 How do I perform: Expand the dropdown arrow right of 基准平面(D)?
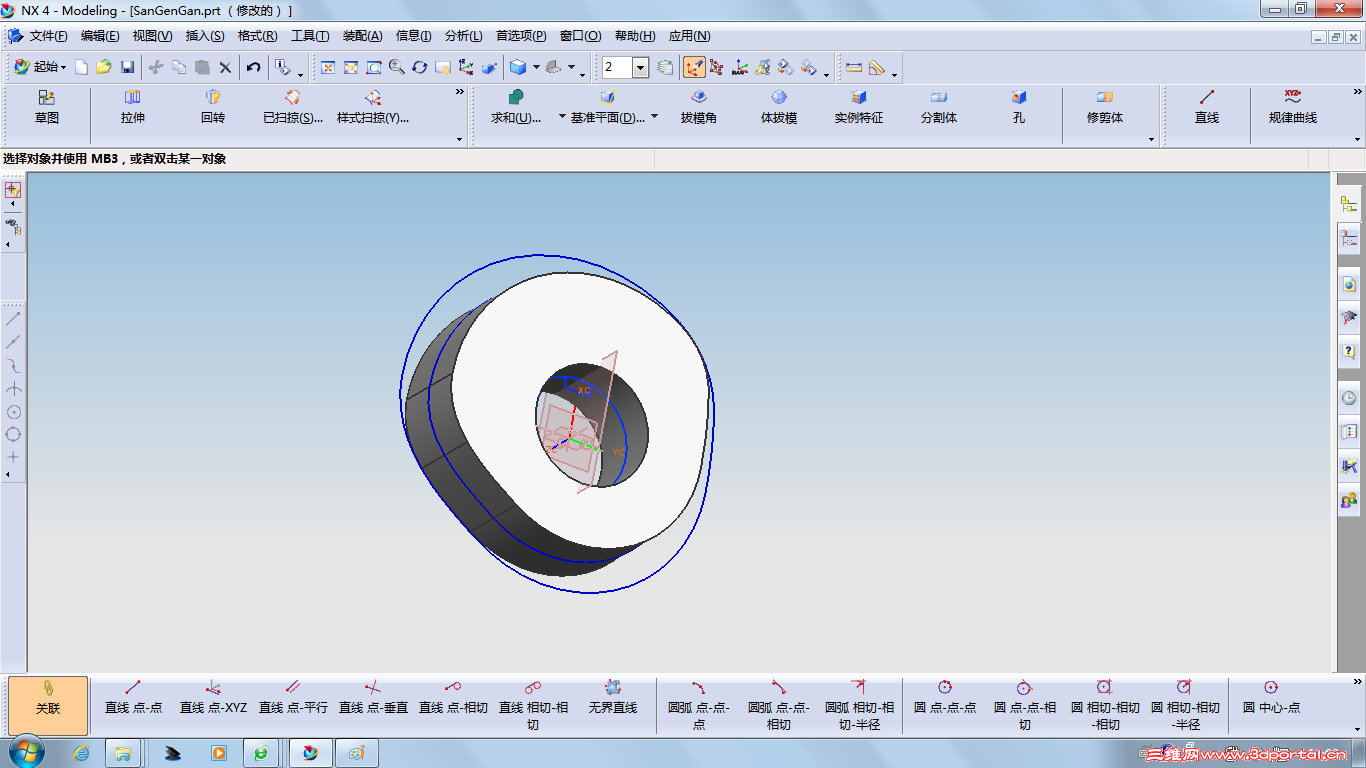tap(654, 116)
